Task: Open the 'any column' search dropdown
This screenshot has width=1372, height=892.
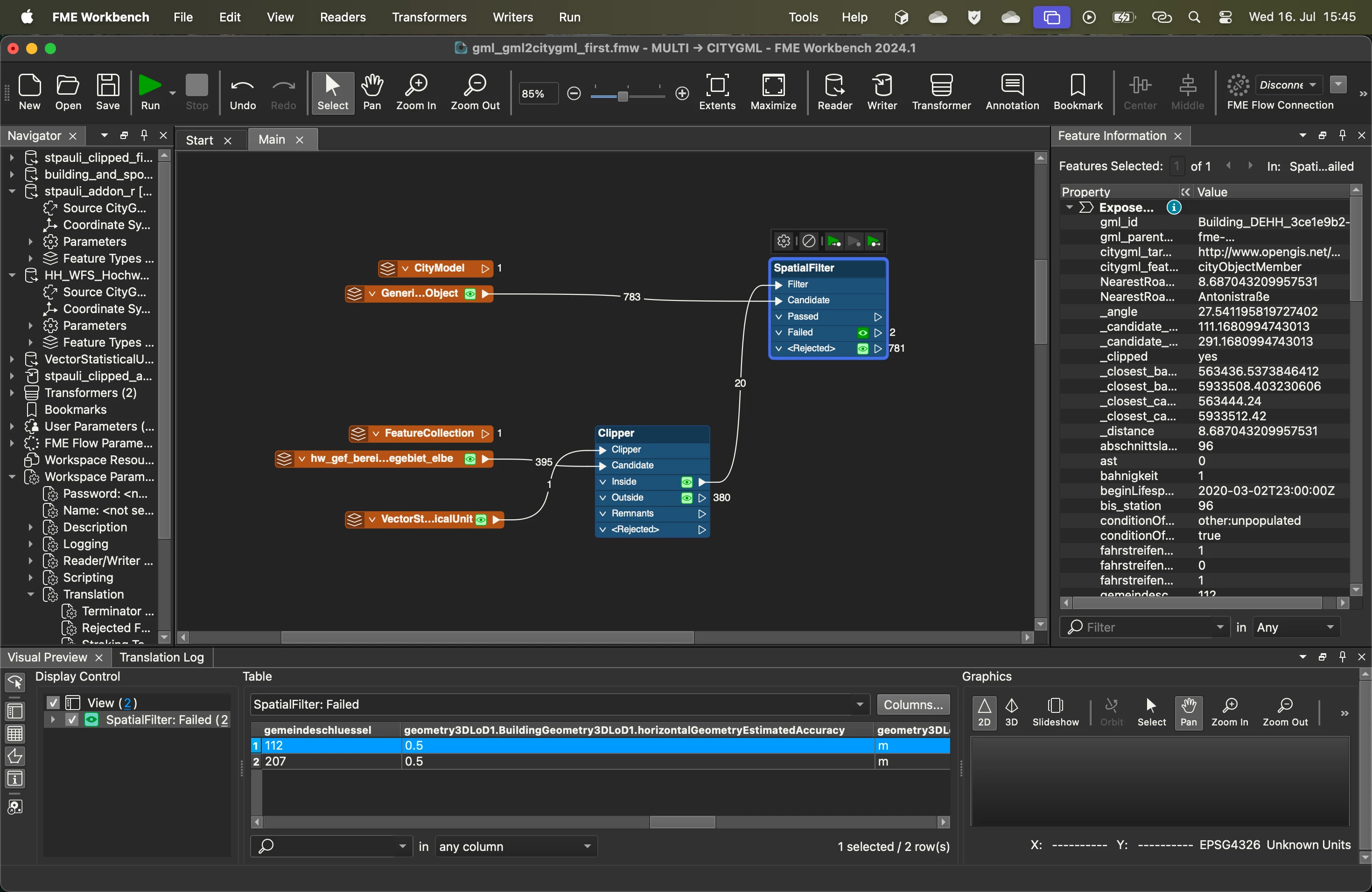Action: [516, 846]
